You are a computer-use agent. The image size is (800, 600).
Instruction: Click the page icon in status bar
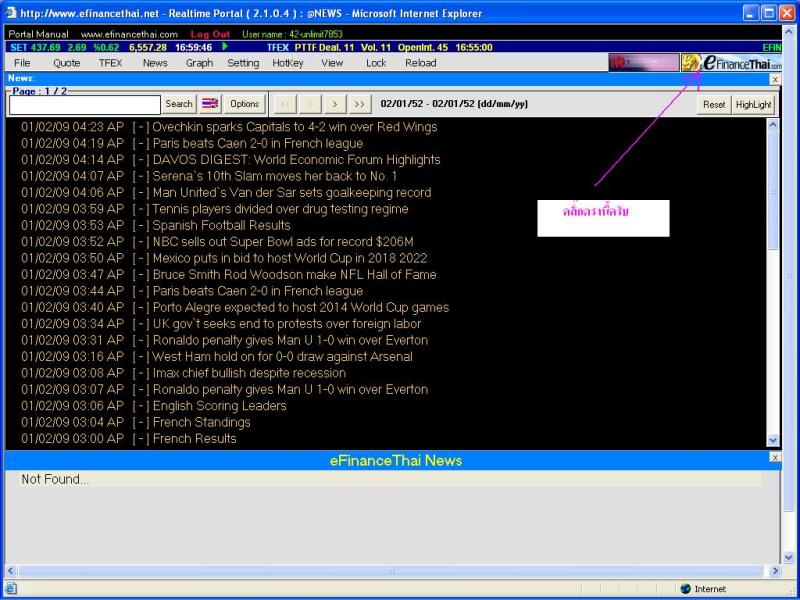click(x=11, y=589)
